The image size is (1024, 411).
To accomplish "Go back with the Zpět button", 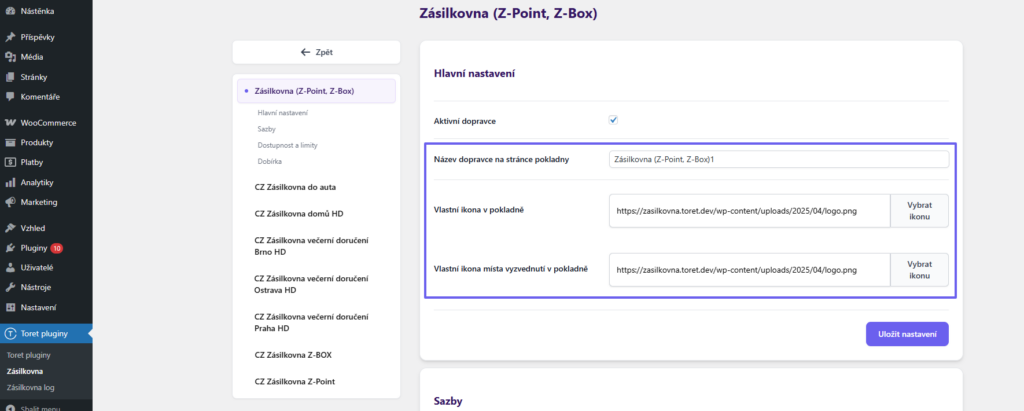I will click(316, 52).
